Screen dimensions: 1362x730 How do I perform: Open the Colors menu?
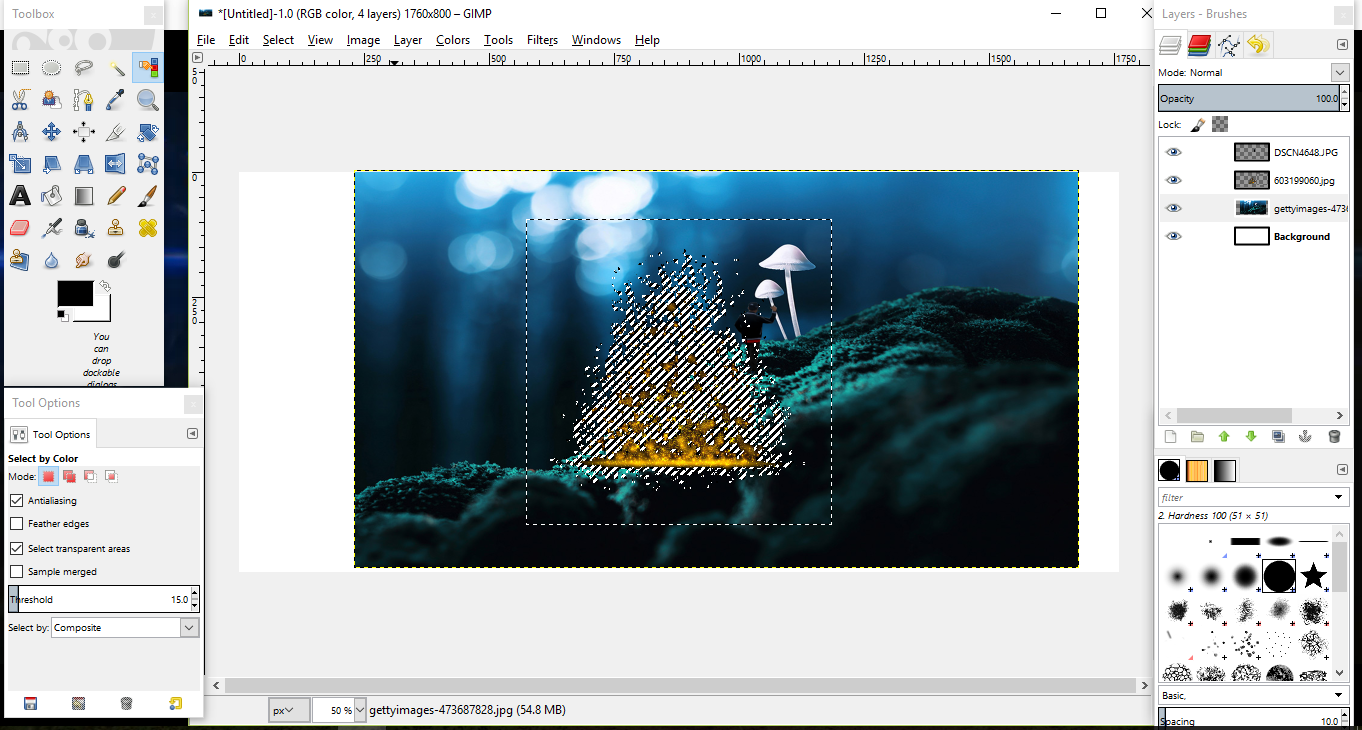453,40
